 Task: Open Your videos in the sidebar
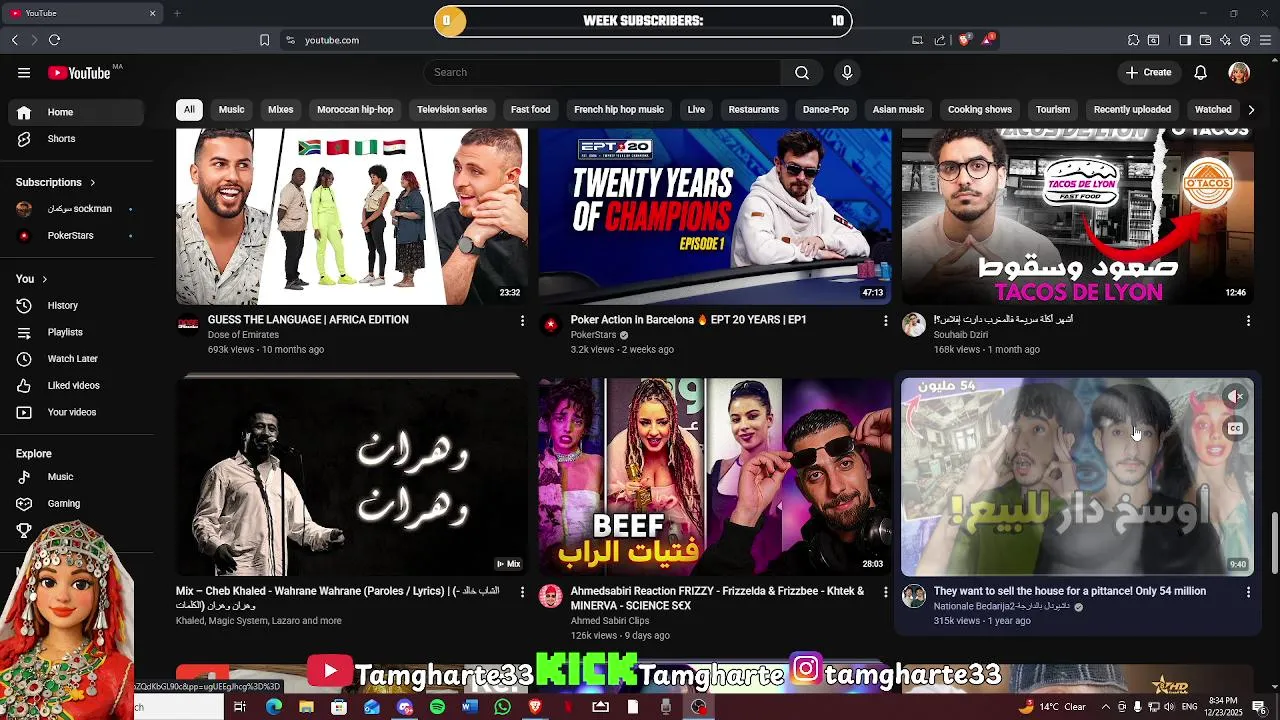click(77, 412)
